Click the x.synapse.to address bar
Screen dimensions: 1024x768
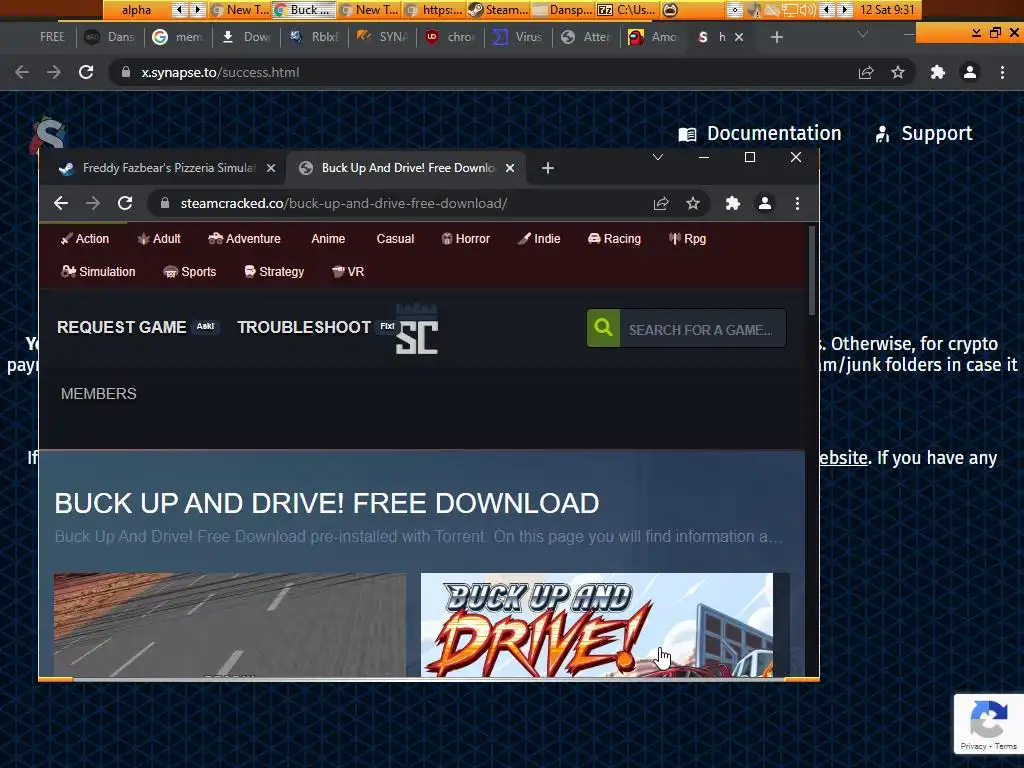tap(483, 72)
